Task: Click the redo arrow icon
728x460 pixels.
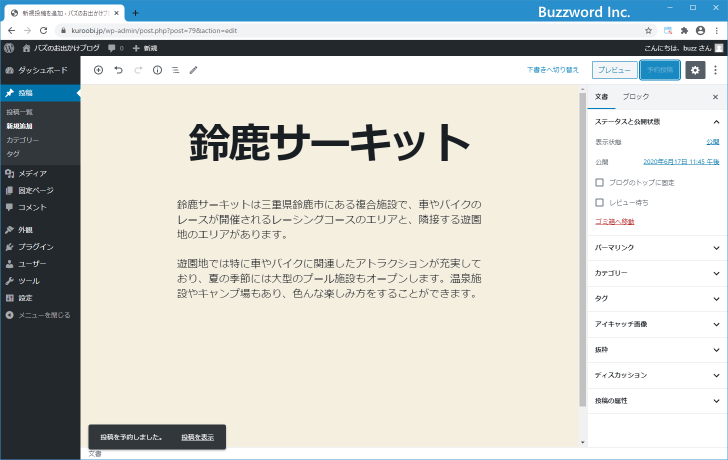Action: click(138, 70)
